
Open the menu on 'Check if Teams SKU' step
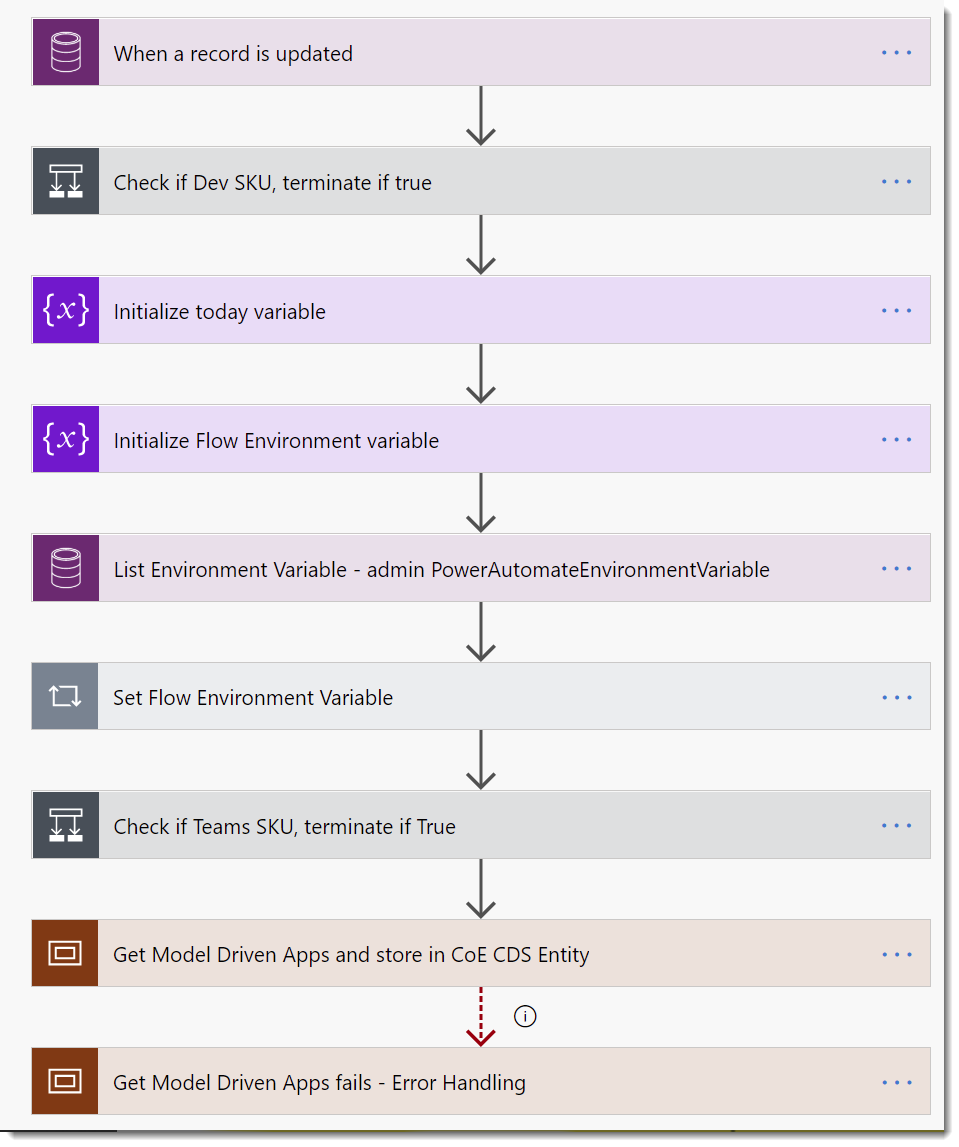click(896, 825)
